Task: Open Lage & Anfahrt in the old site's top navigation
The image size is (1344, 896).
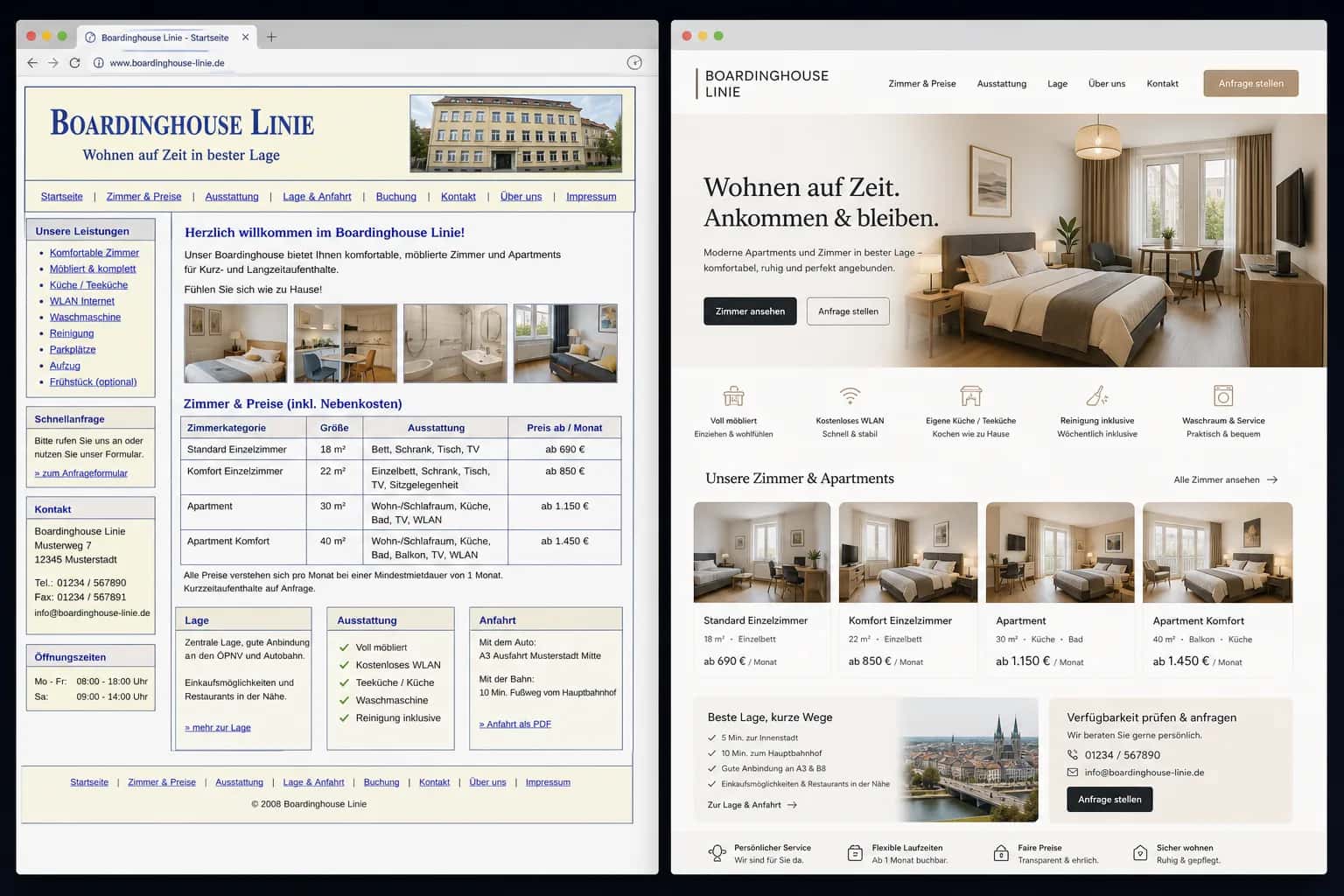Action: point(317,197)
